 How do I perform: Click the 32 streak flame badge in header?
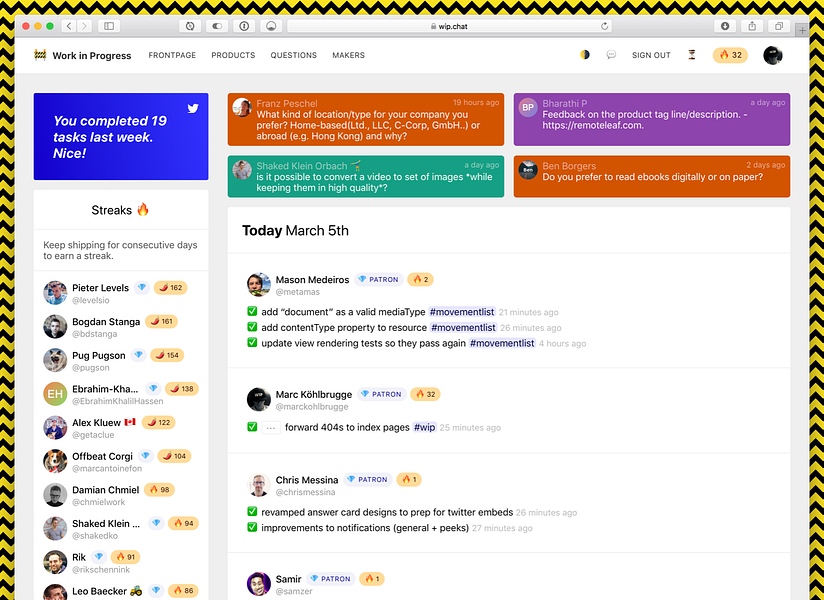(730, 55)
